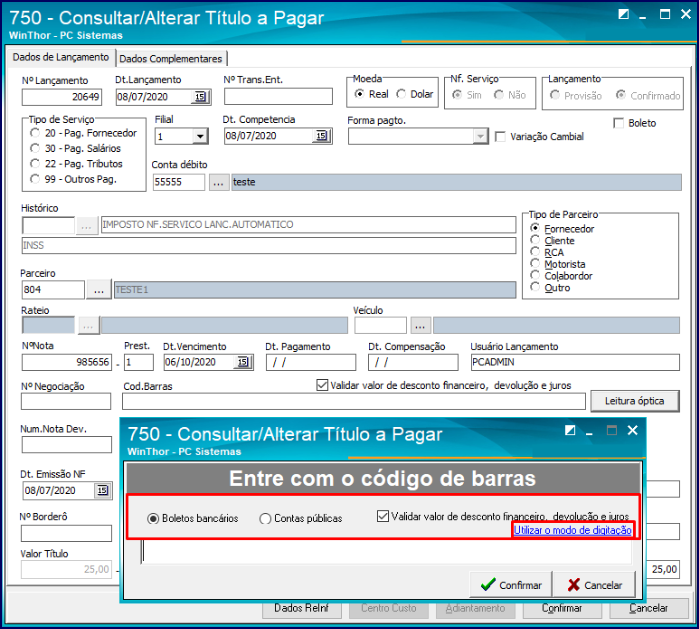
Task: Click Cancelar at the main window bottom
Action: point(649,608)
